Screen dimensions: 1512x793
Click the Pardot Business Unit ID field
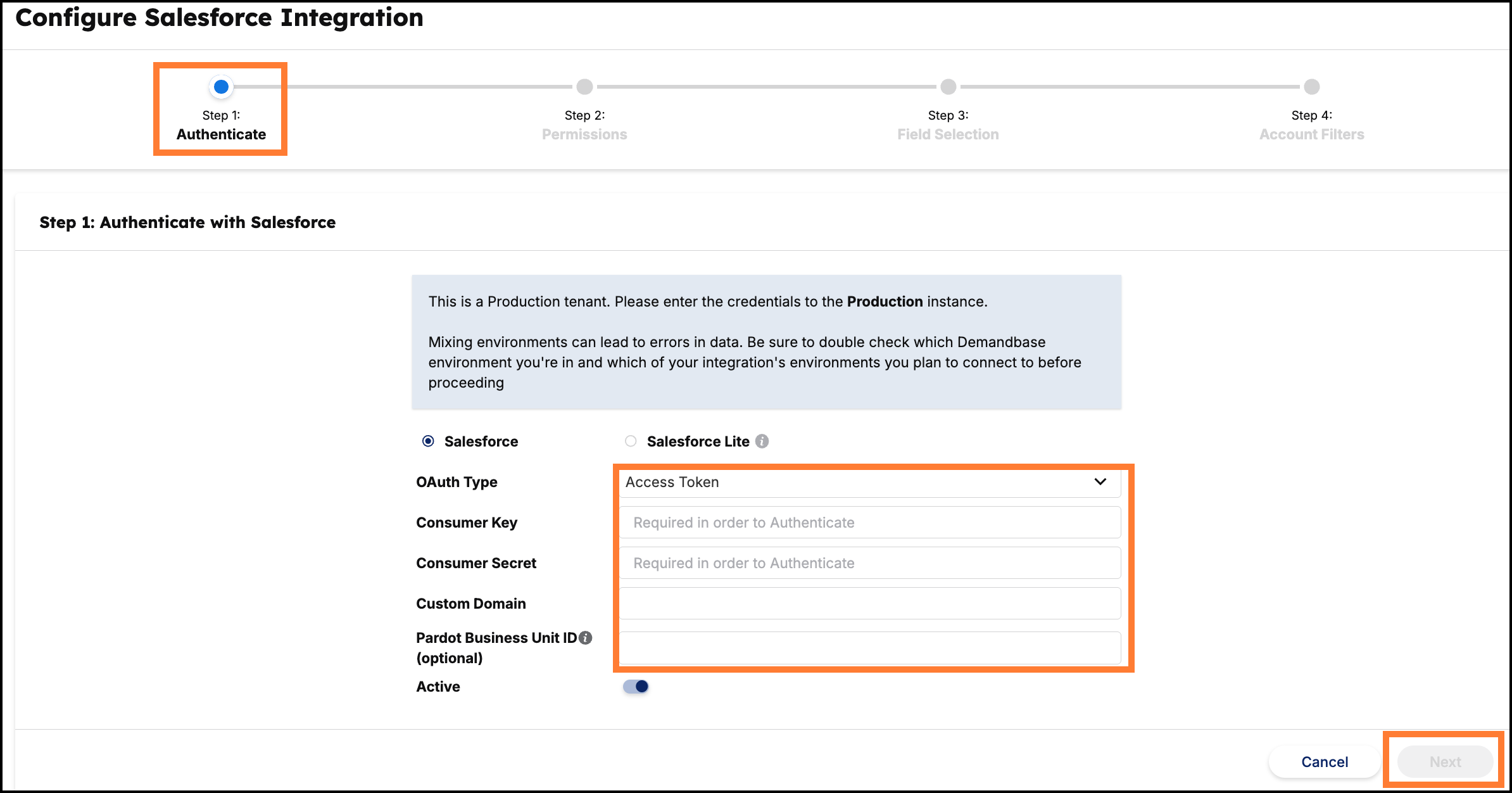pos(870,648)
